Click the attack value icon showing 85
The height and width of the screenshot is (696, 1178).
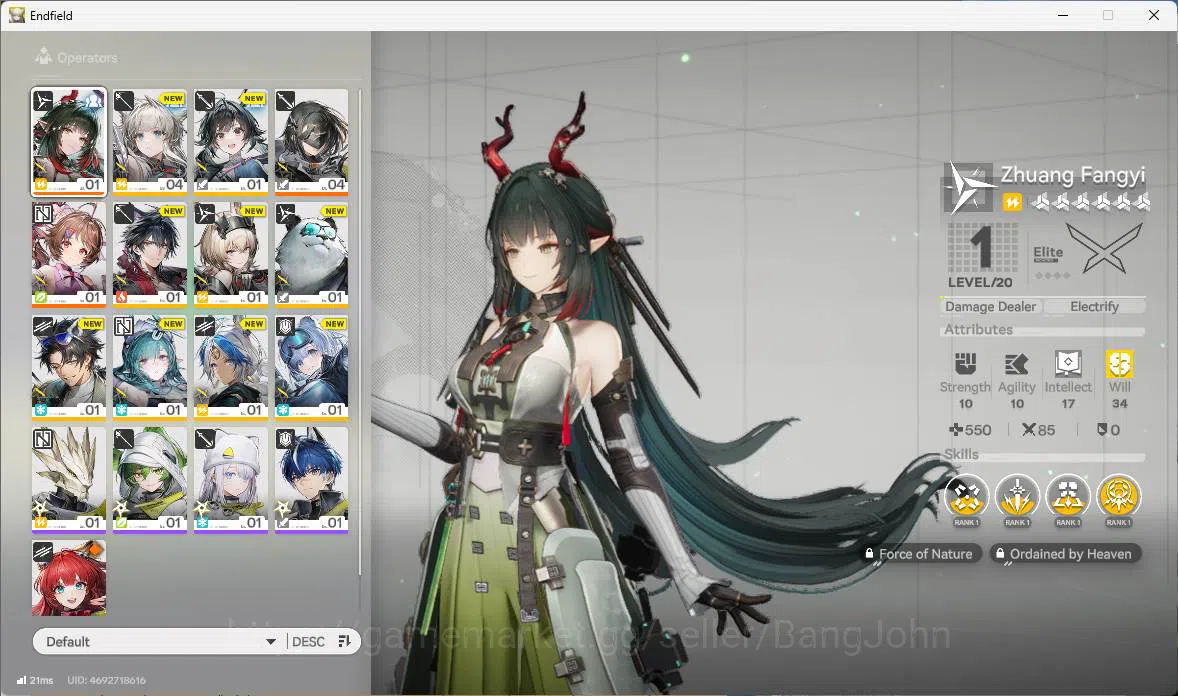click(1029, 430)
